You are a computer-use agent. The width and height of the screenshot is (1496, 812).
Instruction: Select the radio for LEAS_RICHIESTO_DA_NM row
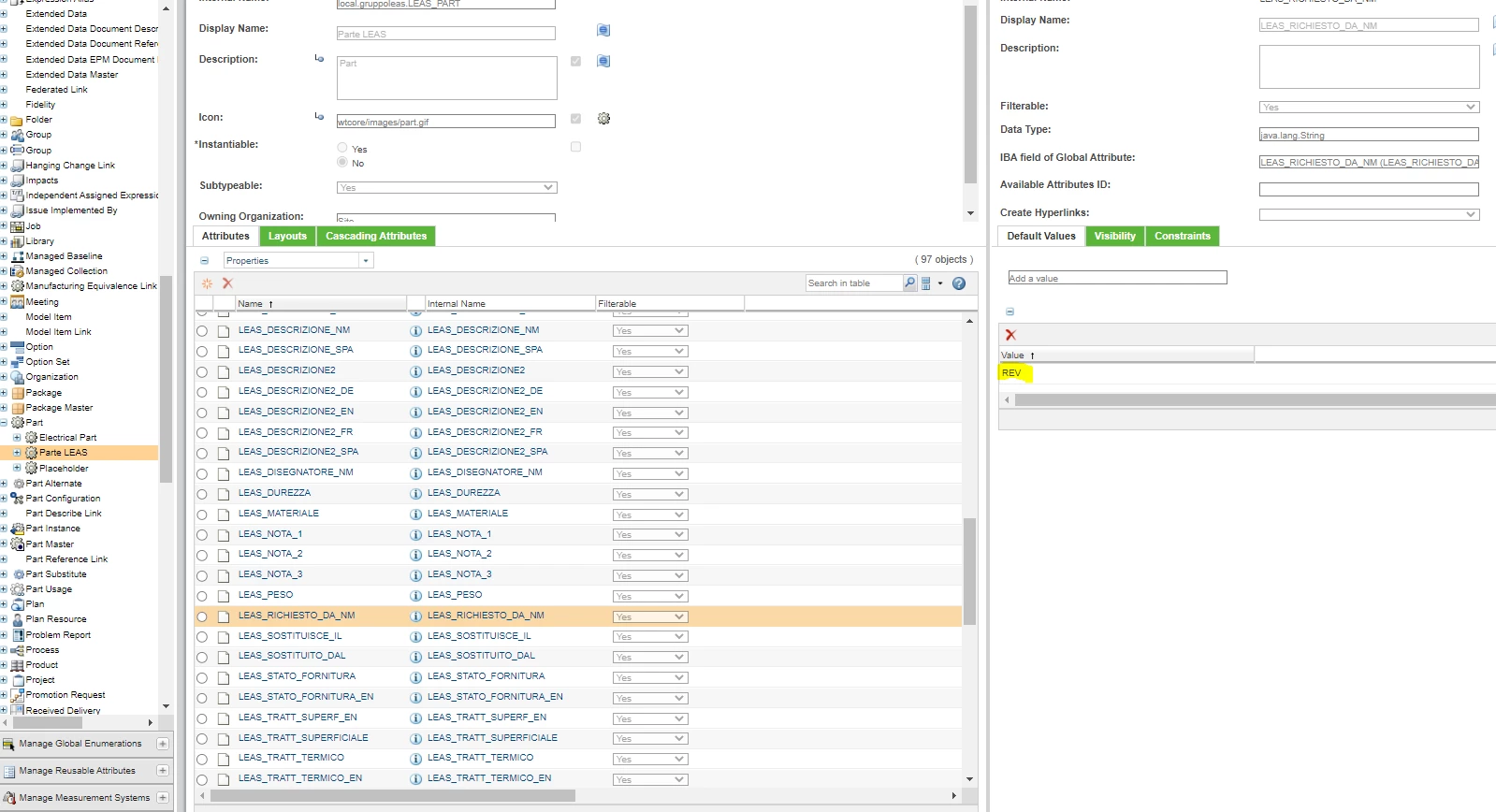(x=202, y=617)
